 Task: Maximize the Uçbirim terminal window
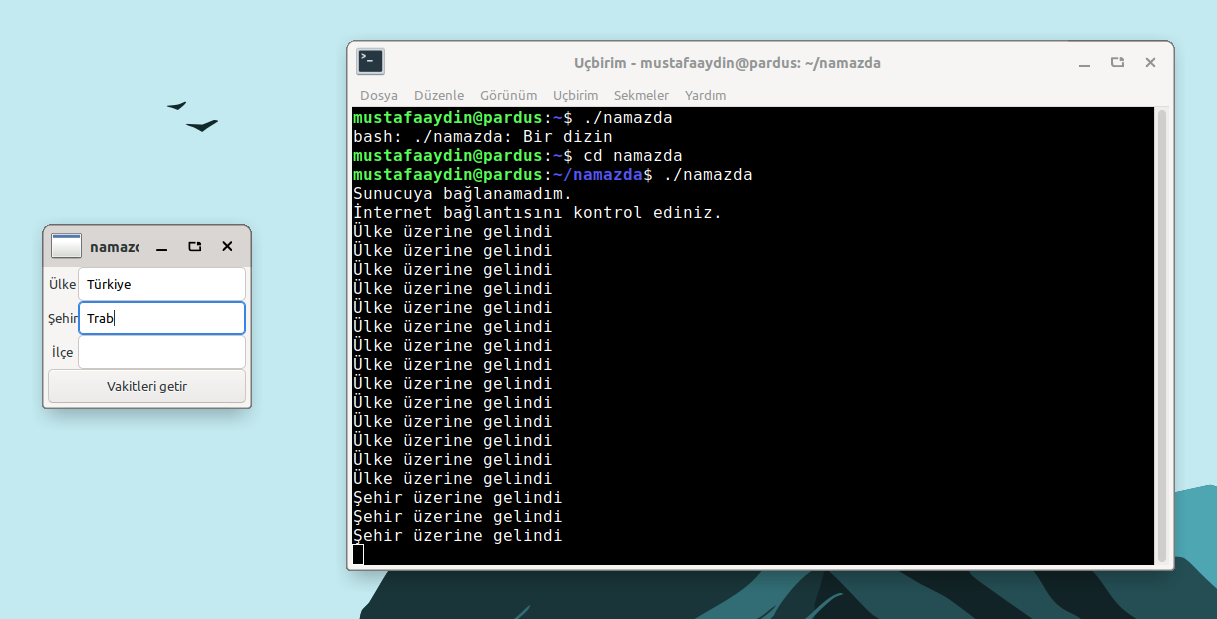click(1117, 63)
